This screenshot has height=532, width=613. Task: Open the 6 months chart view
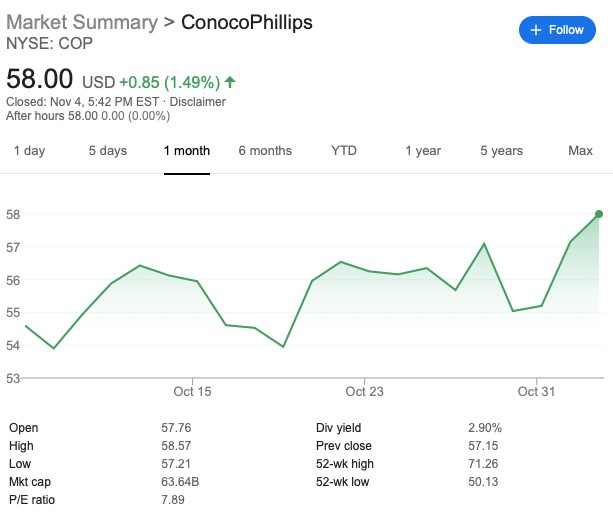click(265, 151)
